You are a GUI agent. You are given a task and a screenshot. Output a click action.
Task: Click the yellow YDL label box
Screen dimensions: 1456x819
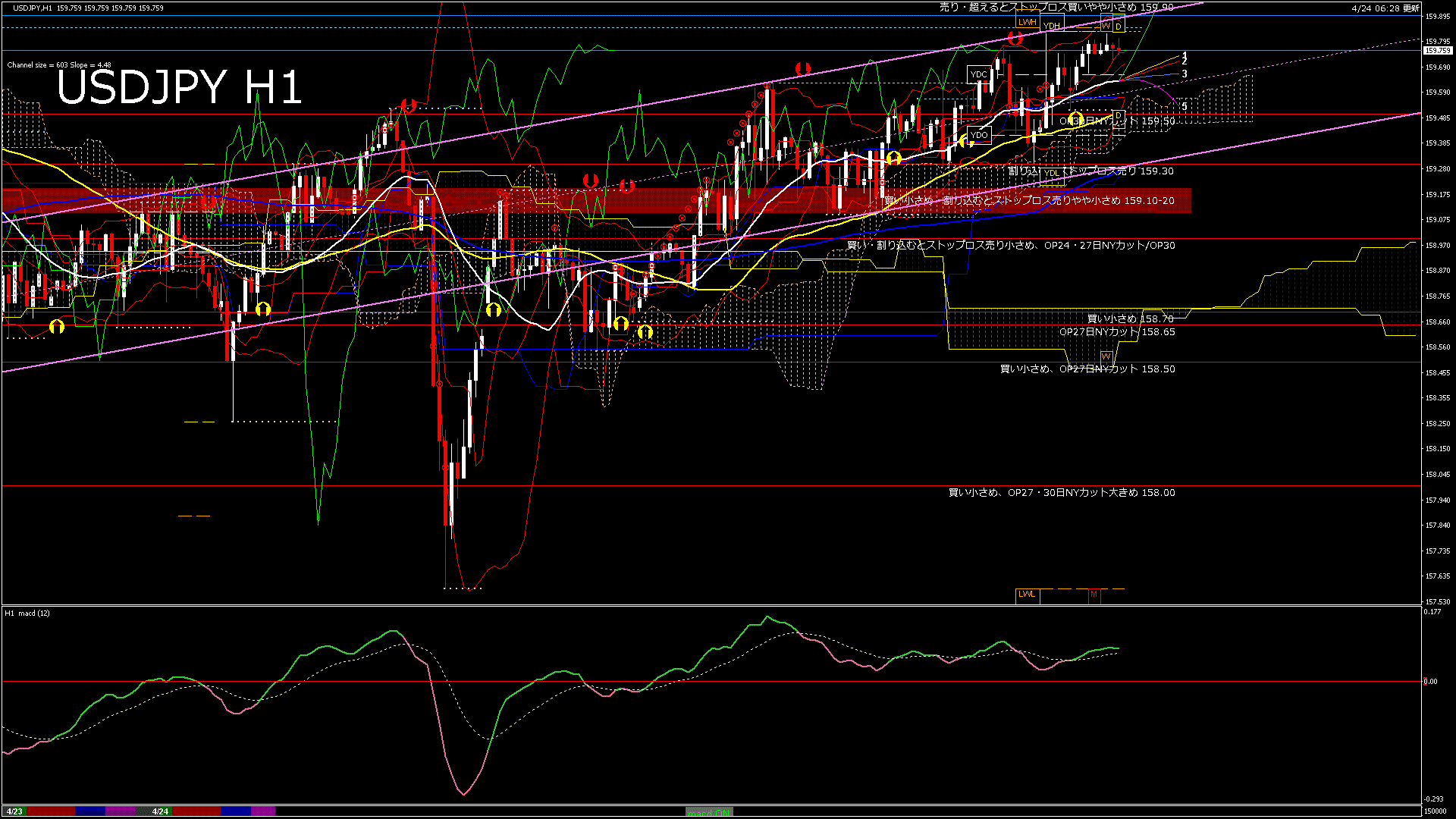click(x=1051, y=174)
